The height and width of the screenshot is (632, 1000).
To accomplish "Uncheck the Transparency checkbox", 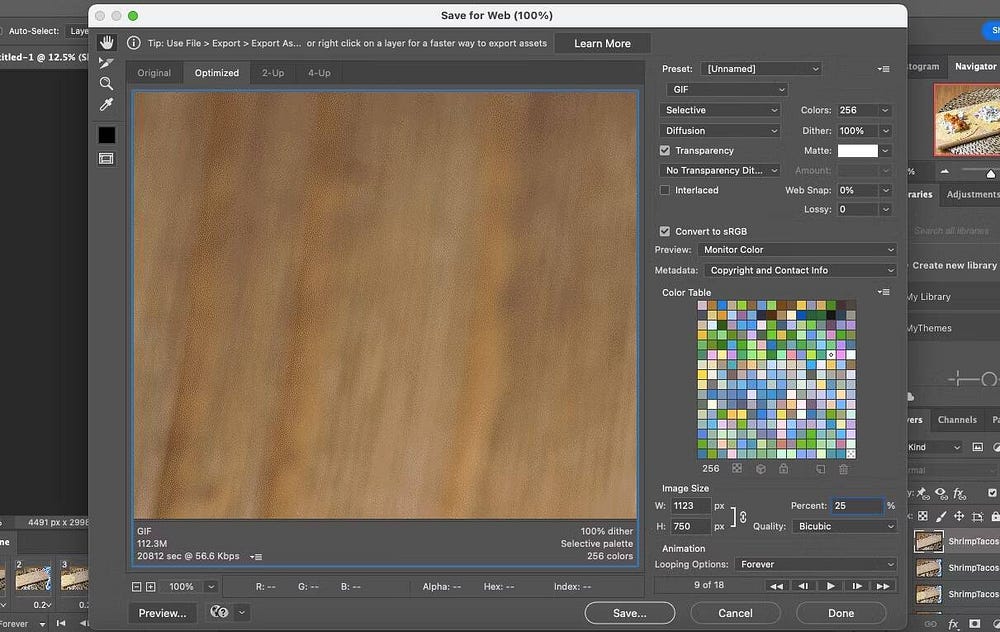I will coord(665,151).
